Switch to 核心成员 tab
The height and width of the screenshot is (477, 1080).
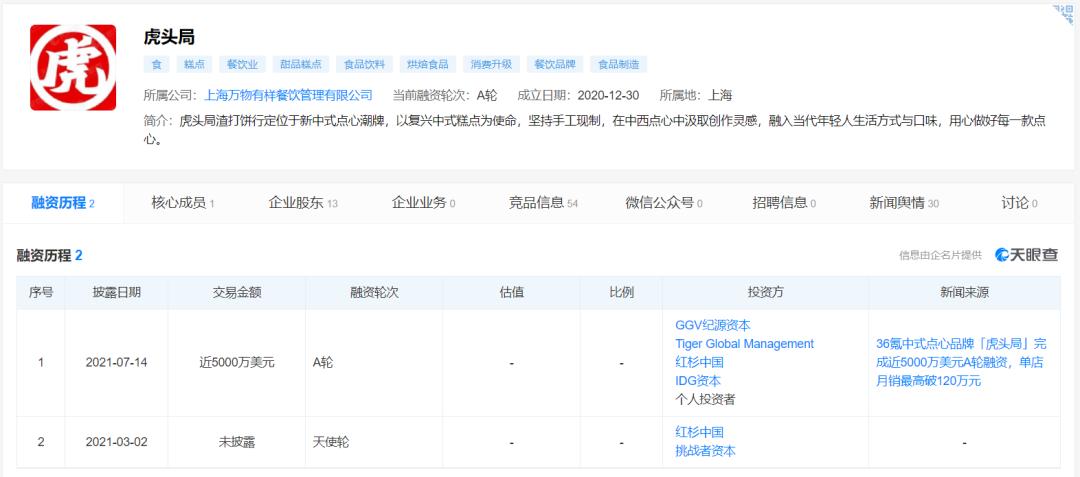click(x=183, y=203)
